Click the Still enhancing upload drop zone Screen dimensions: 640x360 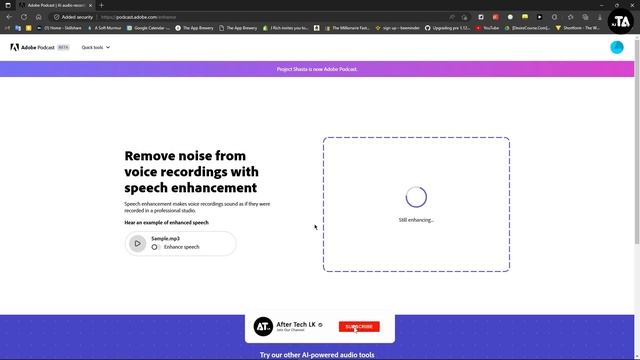coord(416,204)
